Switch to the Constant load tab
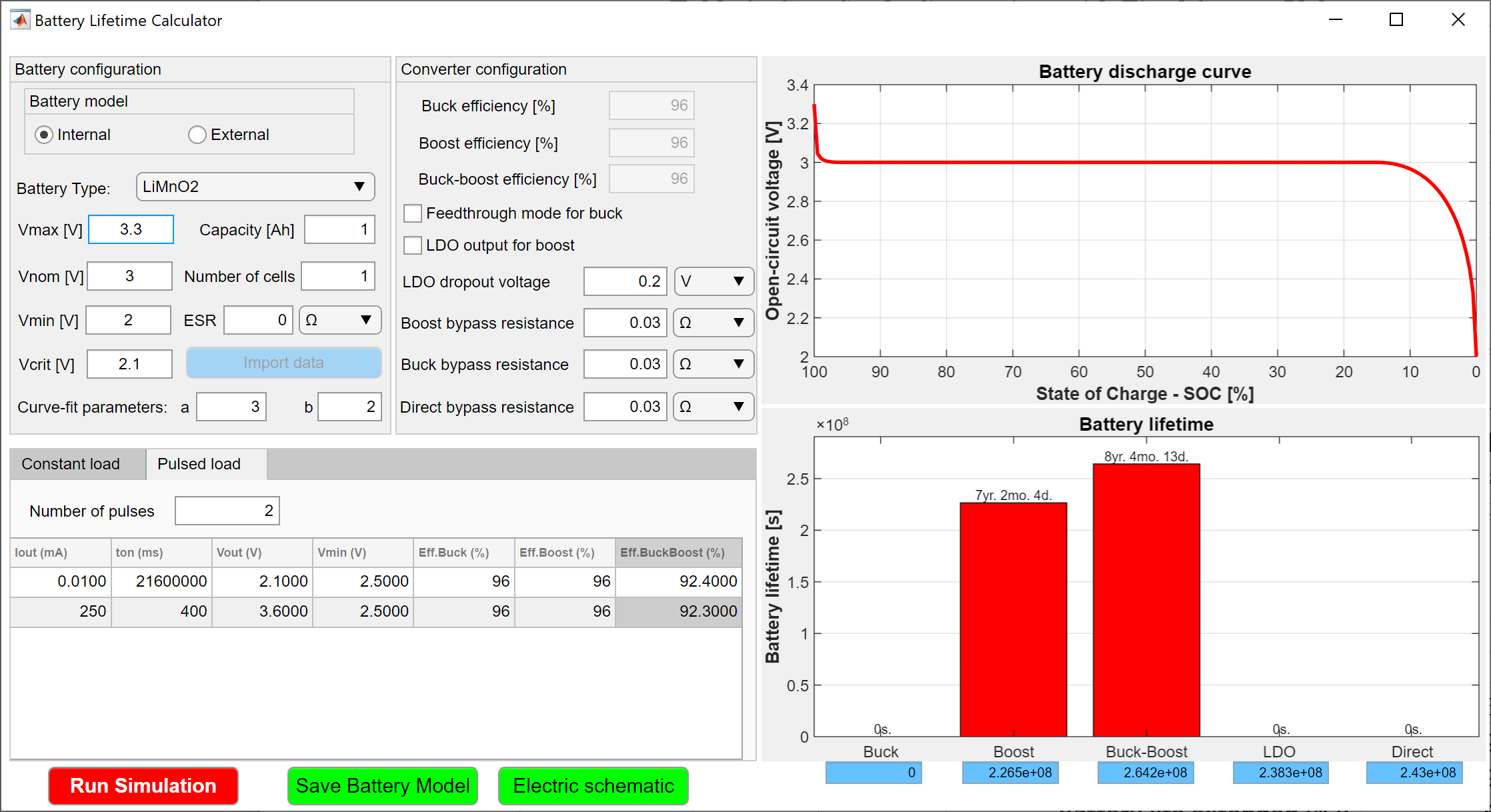The width and height of the screenshot is (1491, 812). tap(70, 463)
